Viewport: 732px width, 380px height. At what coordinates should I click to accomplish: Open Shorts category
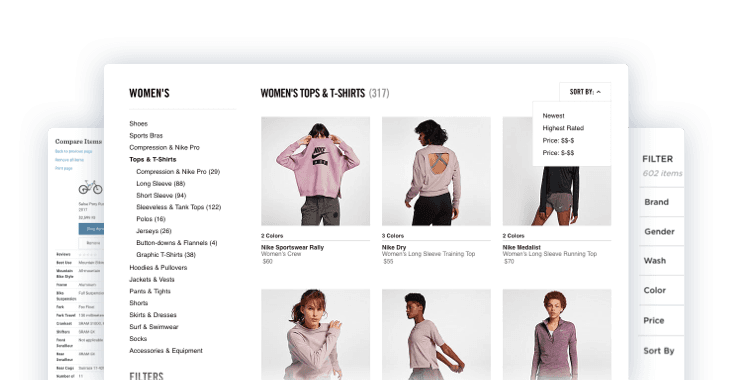139,303
